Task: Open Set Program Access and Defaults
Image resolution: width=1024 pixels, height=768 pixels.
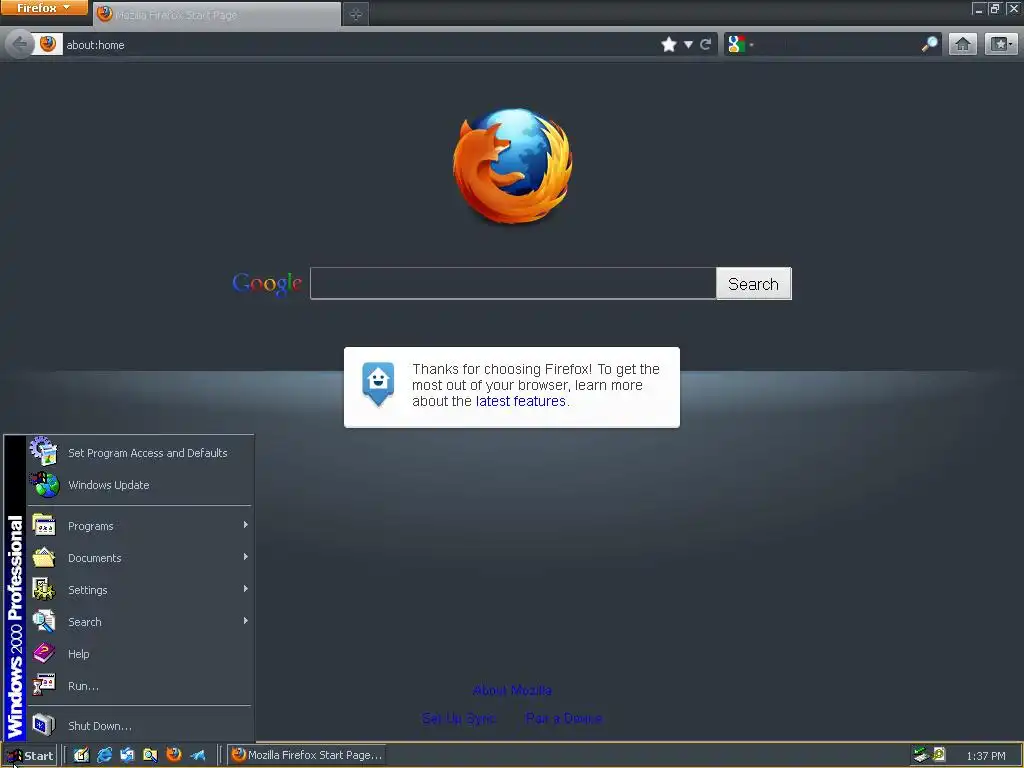Action: click(x=140, y=453)
